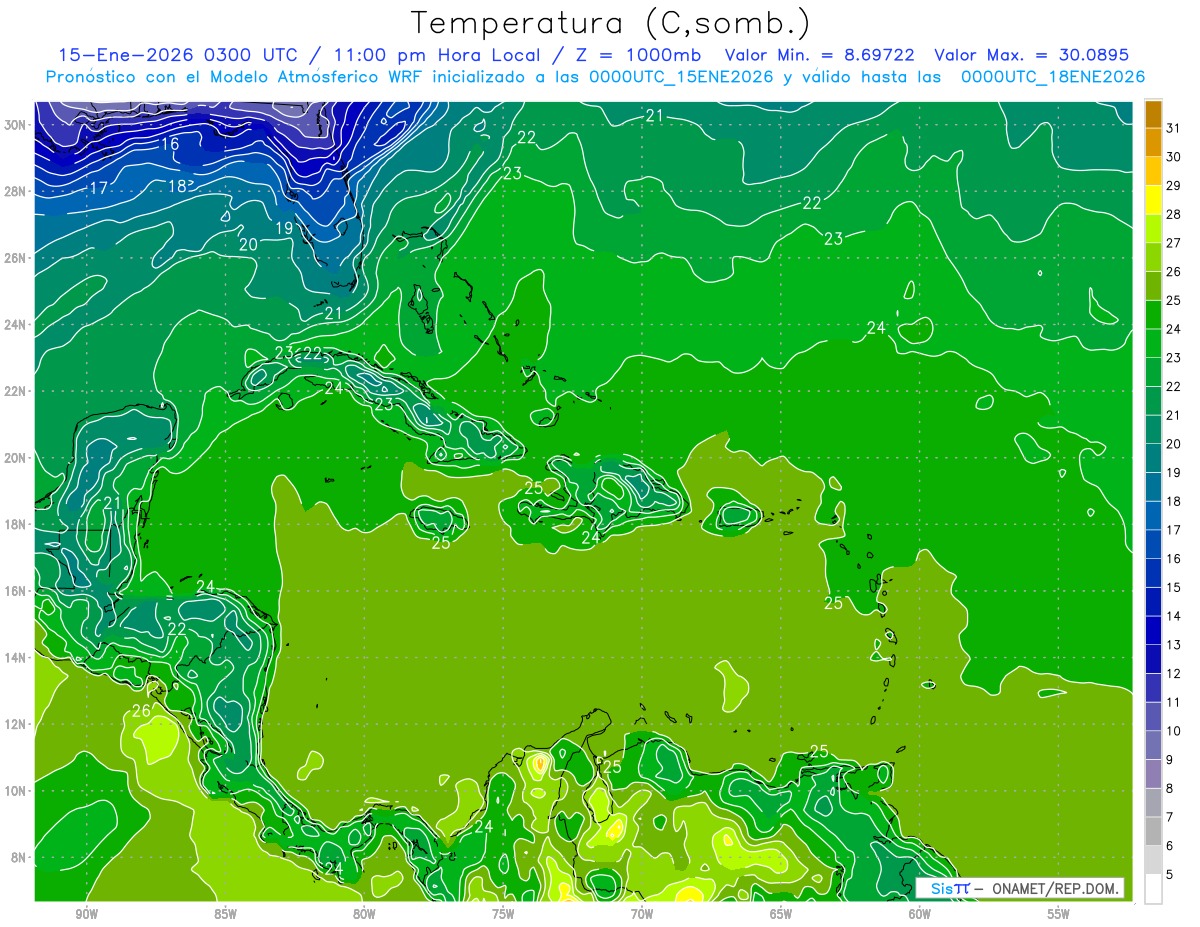
Task: Click the orange legend swatch between 30 and 31
Action: pos(1153,143)
